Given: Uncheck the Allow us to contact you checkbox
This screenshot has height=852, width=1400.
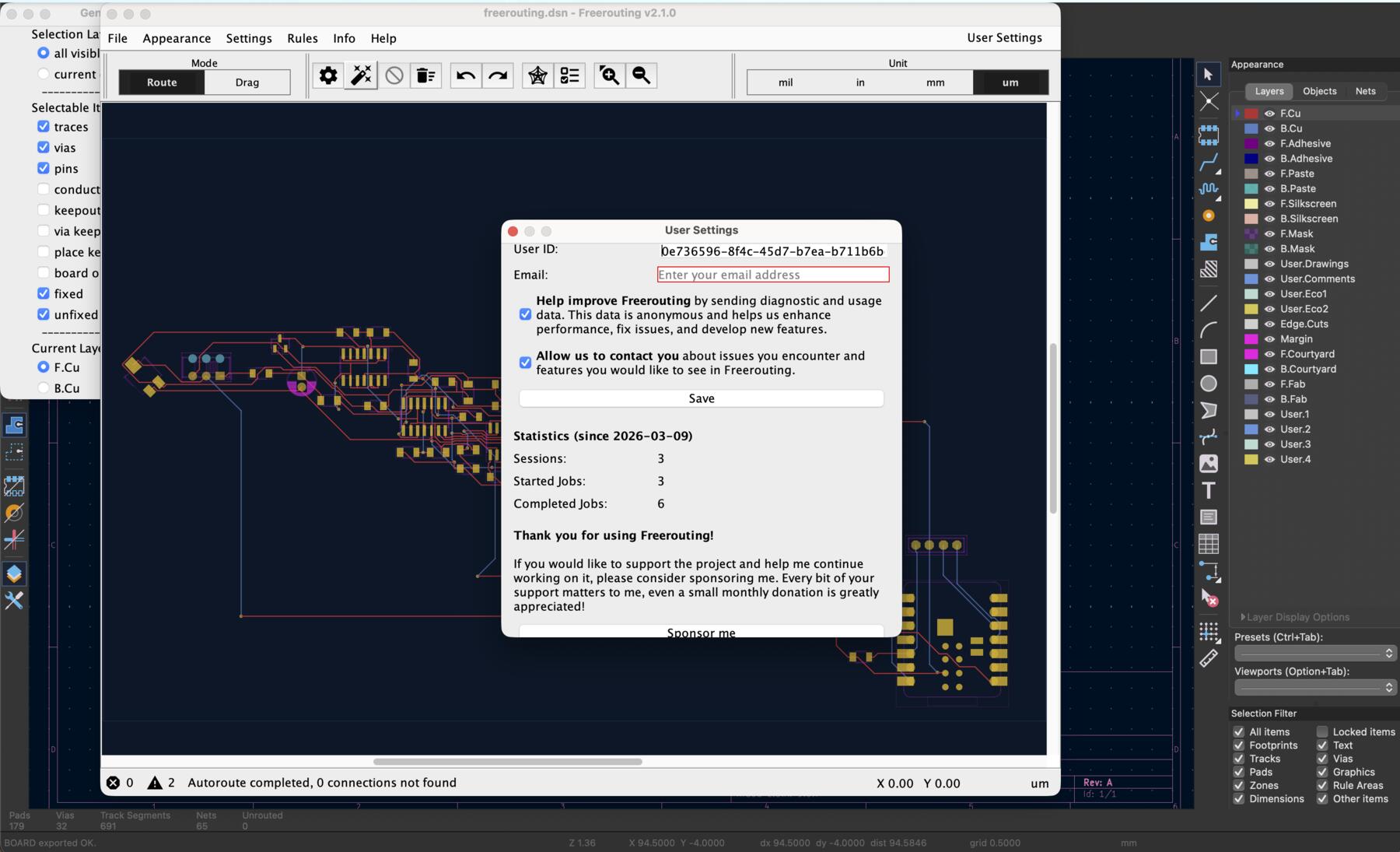Looking at the screenshot, I should coord(525,363).
